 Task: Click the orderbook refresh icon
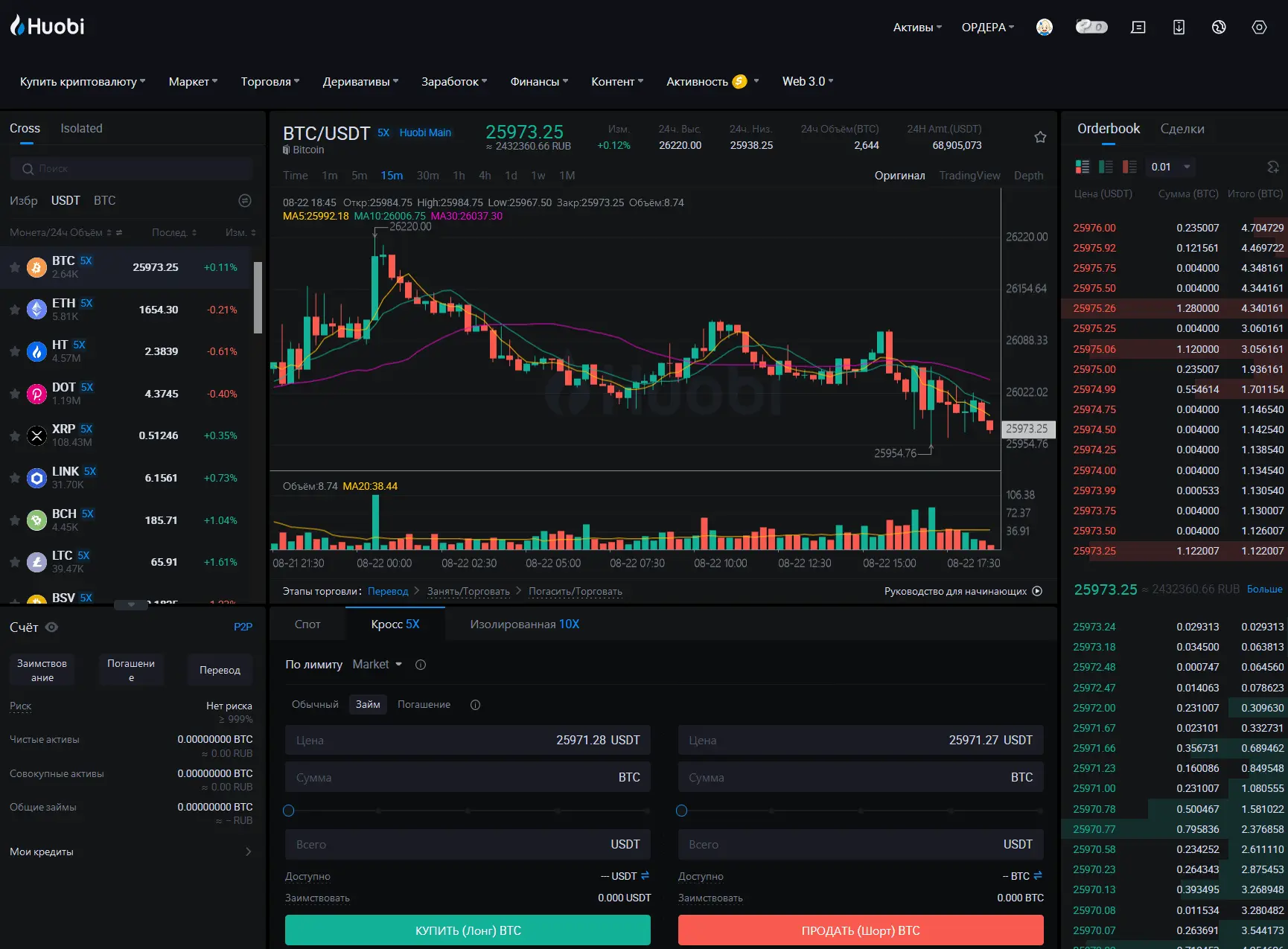pyautogui.click(x=1272, y=167)
